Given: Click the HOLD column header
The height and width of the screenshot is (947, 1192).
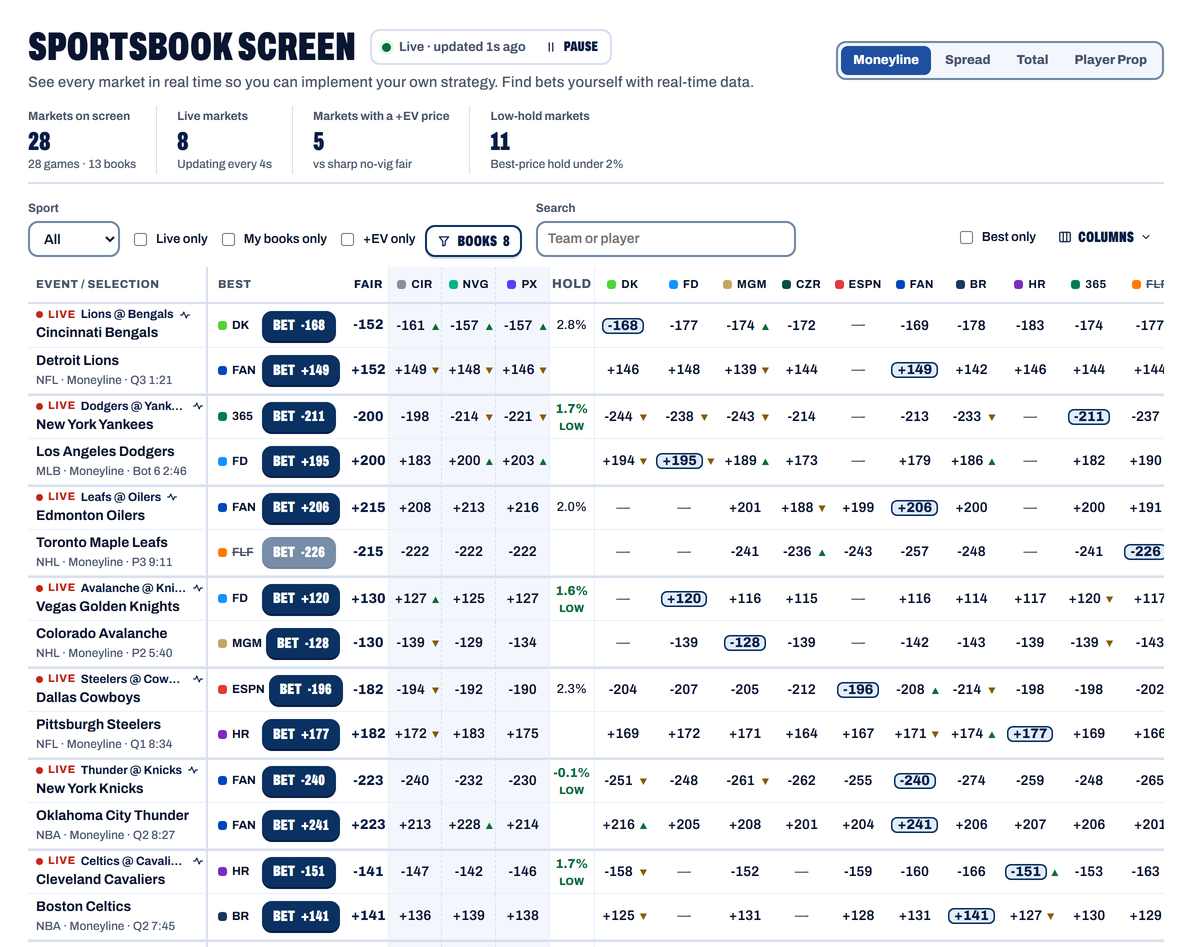Looking at the screenshot, I should (x=572, y=283).
